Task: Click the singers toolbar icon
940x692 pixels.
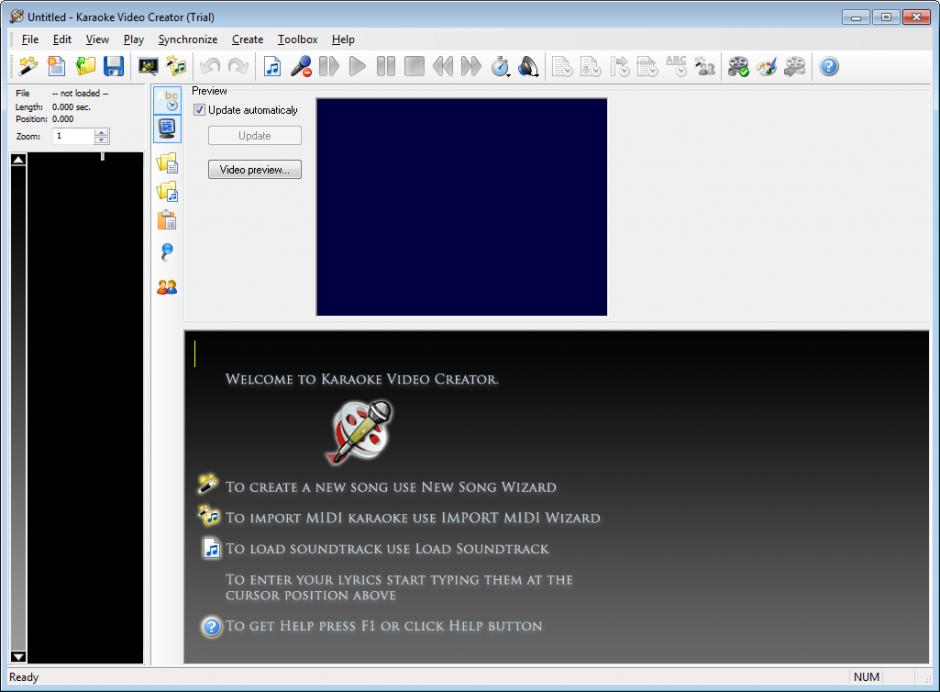Action: [x=705, y=66]
